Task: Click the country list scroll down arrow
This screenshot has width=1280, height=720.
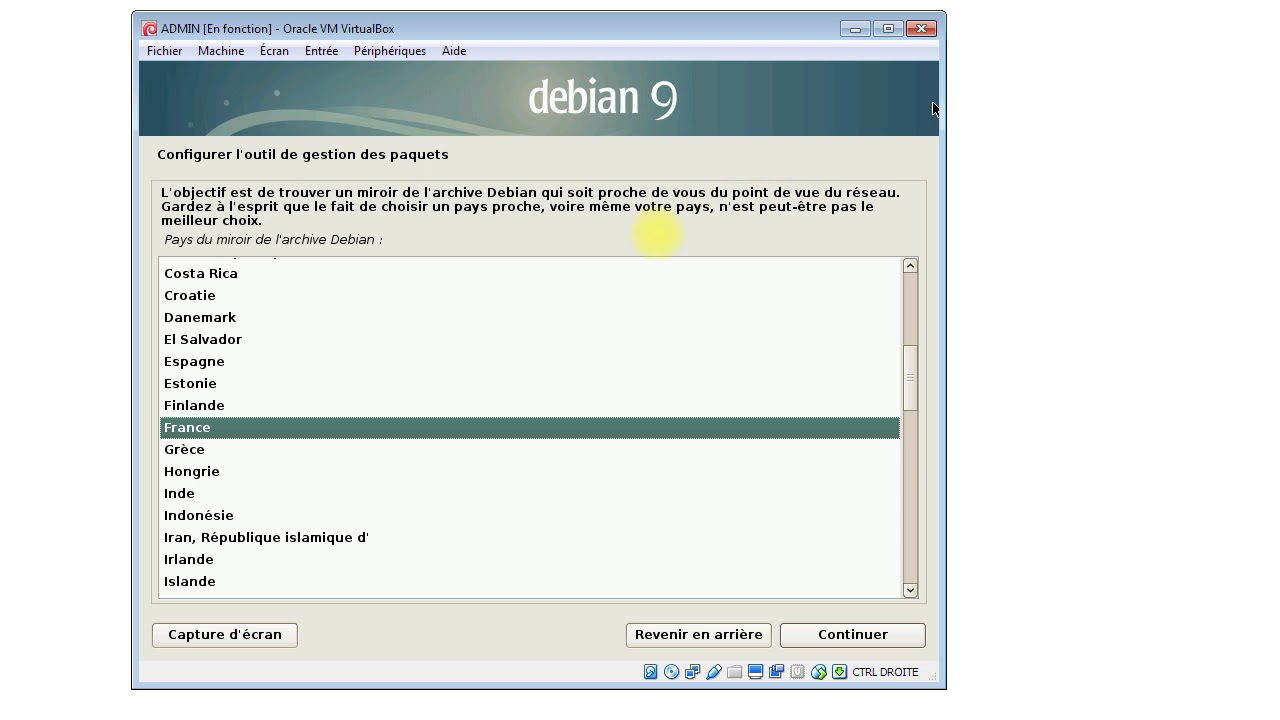Action: 910,590
